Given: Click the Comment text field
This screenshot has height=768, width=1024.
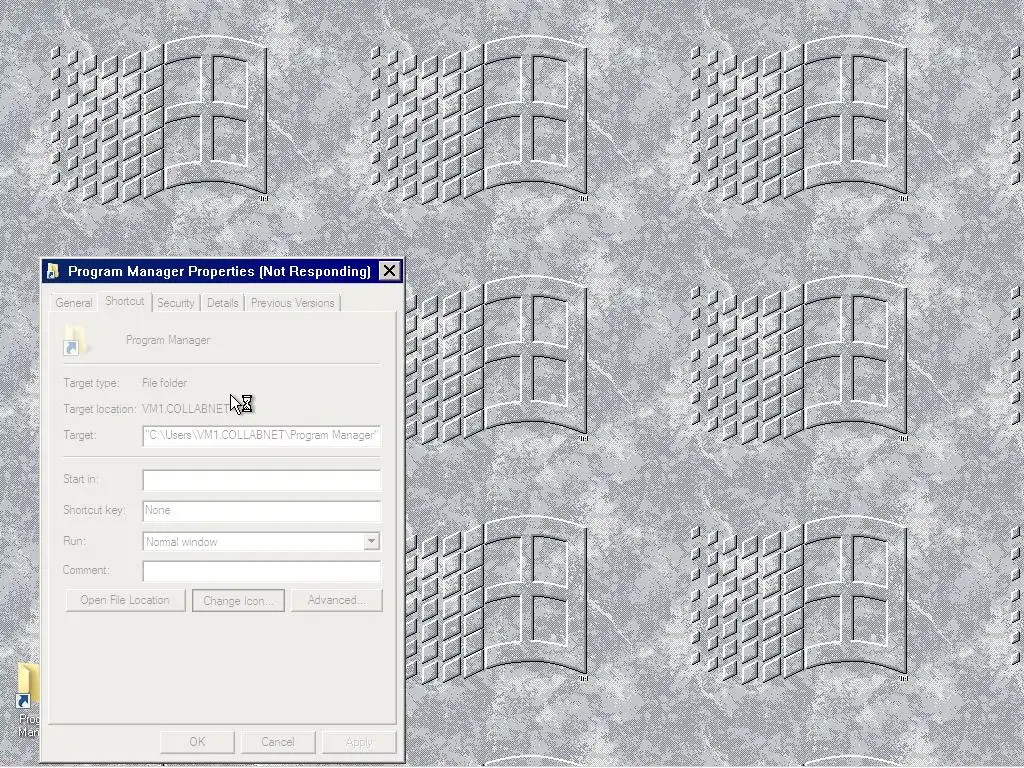Looking at the screenshot, I should coord(261,571).
